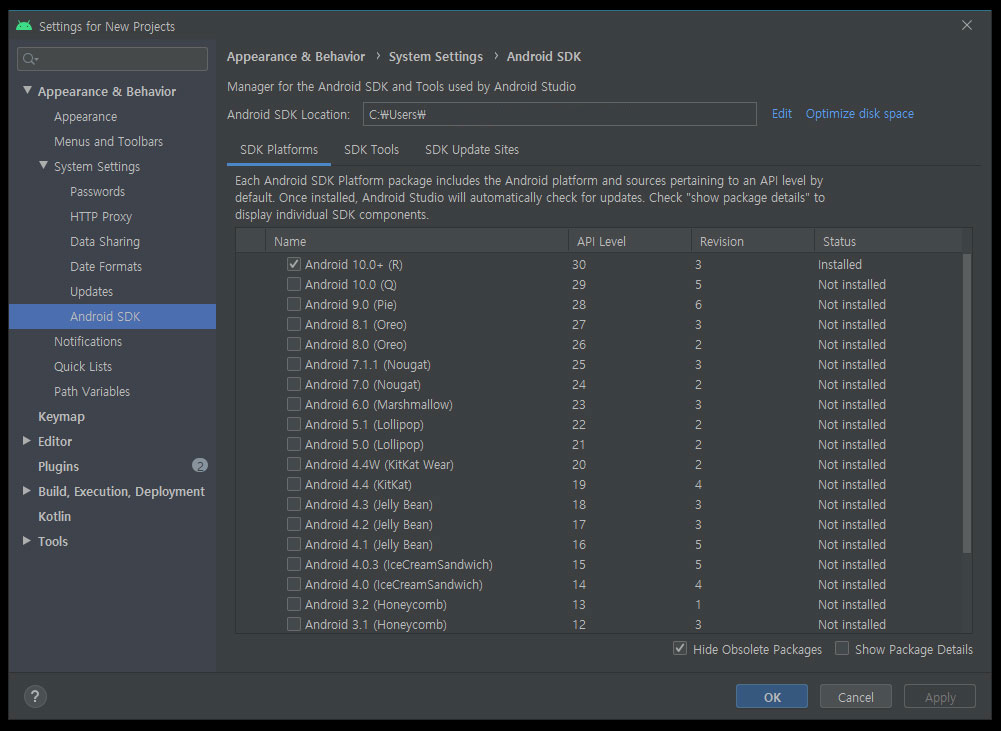The height and width of the screenshot is (731, 1001).
Task: Click the help question mark icon
Action: 35,697
